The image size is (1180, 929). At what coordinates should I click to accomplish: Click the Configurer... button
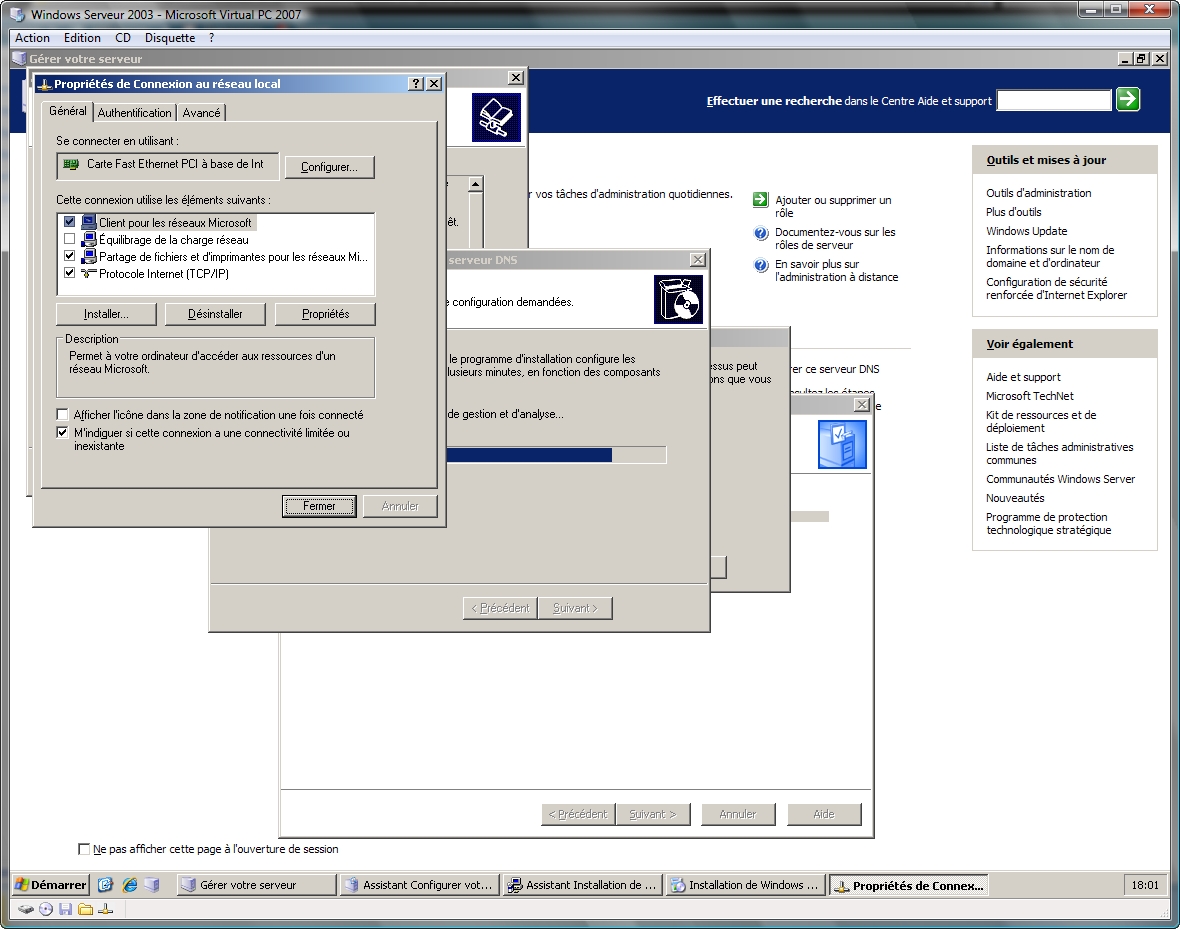329,167
